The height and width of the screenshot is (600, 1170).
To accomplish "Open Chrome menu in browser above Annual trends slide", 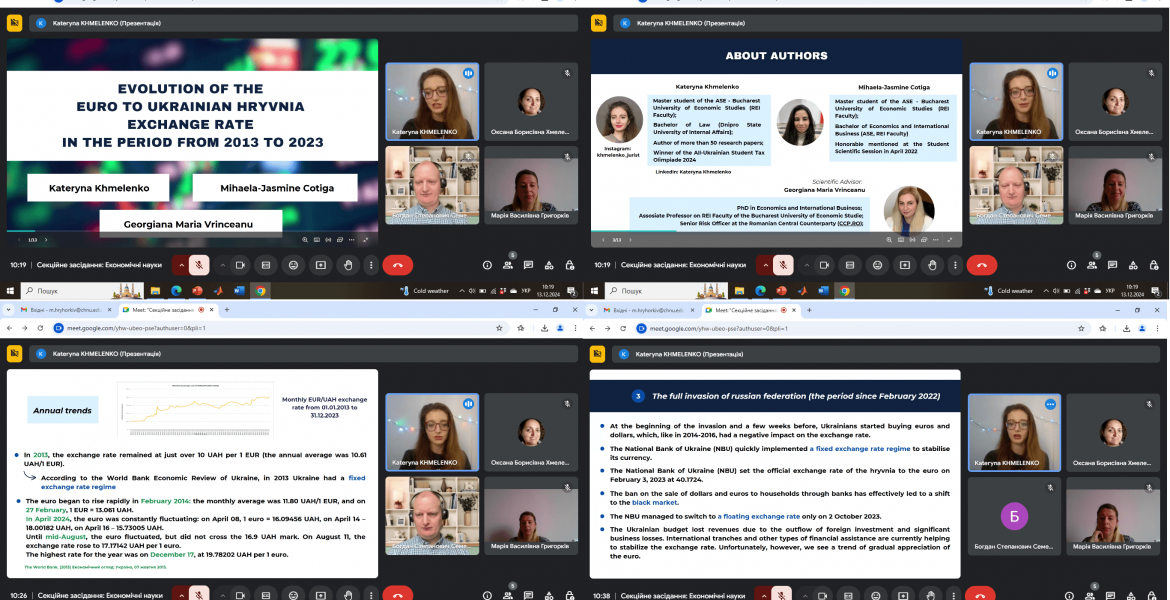I will click(x=575, y=328).
